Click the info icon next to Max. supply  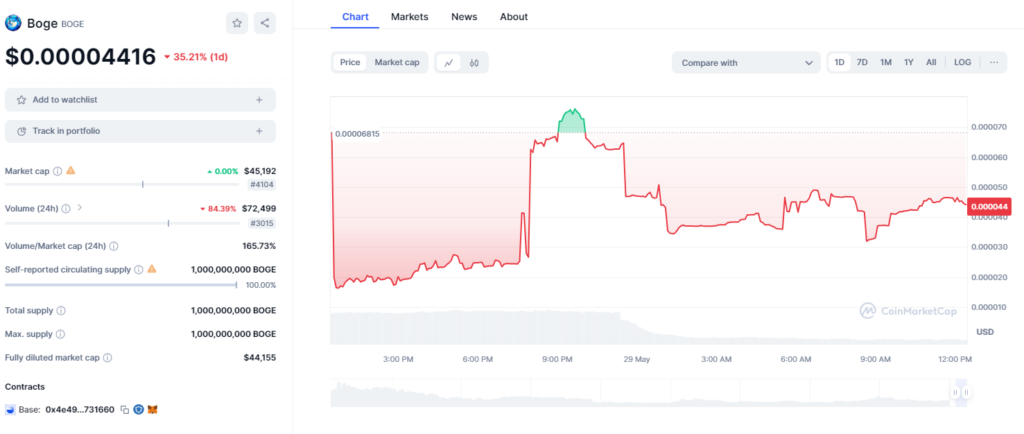pos(60,334)
